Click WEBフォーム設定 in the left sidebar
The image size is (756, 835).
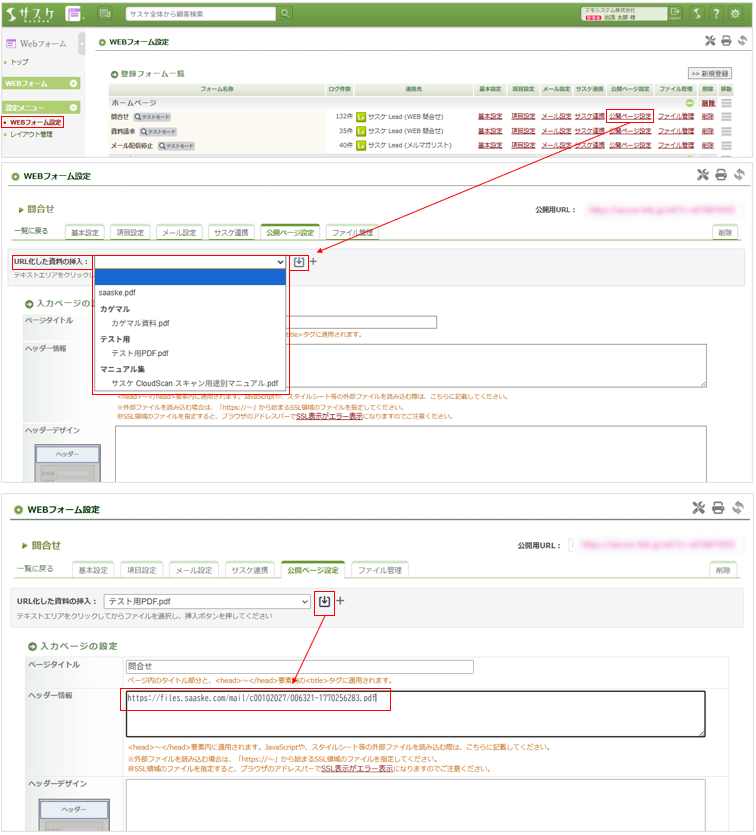click(x=36, y=122)
